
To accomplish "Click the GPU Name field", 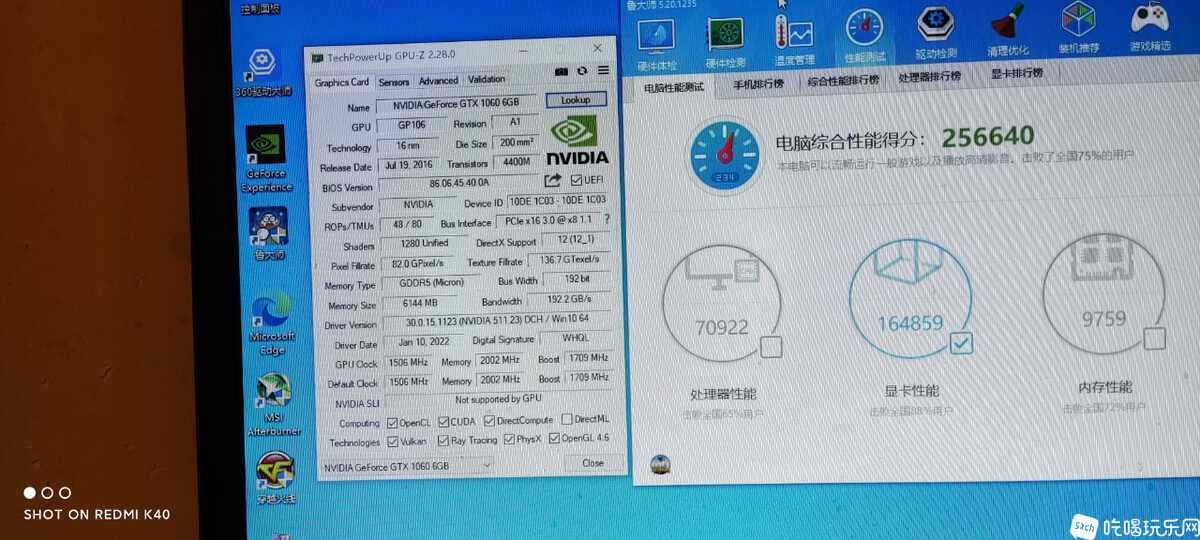I will (x=458, y=104).
